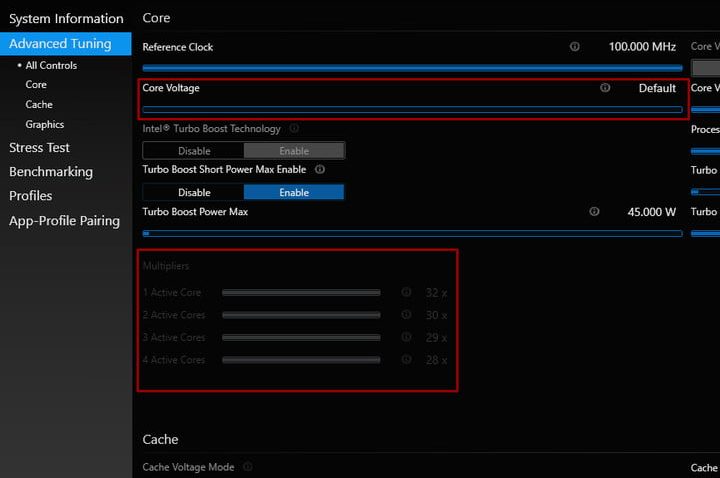The height and width of the screenshot is (478, 720).
Task: Click the 32 x multiplier value
Action: coord(436,293)
